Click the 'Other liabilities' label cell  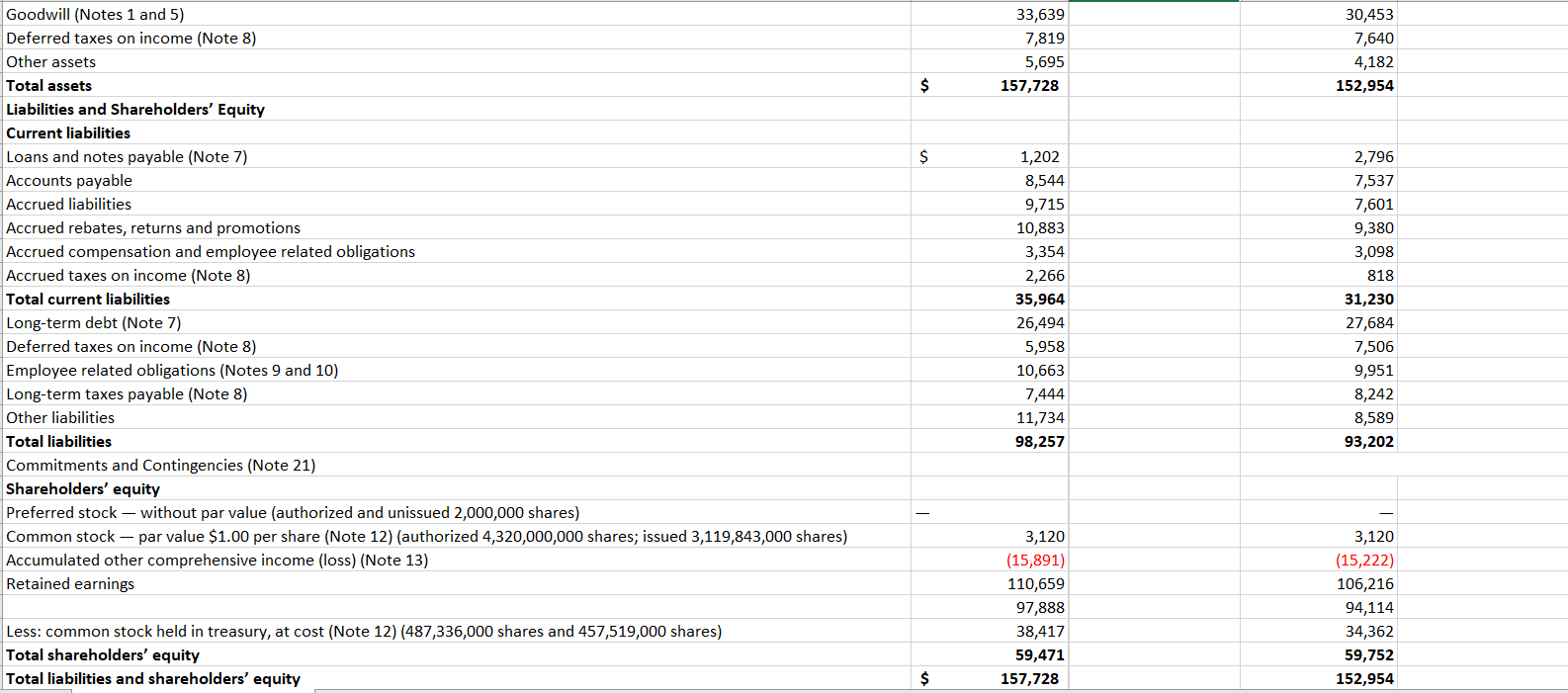click(x=458, y=417)
